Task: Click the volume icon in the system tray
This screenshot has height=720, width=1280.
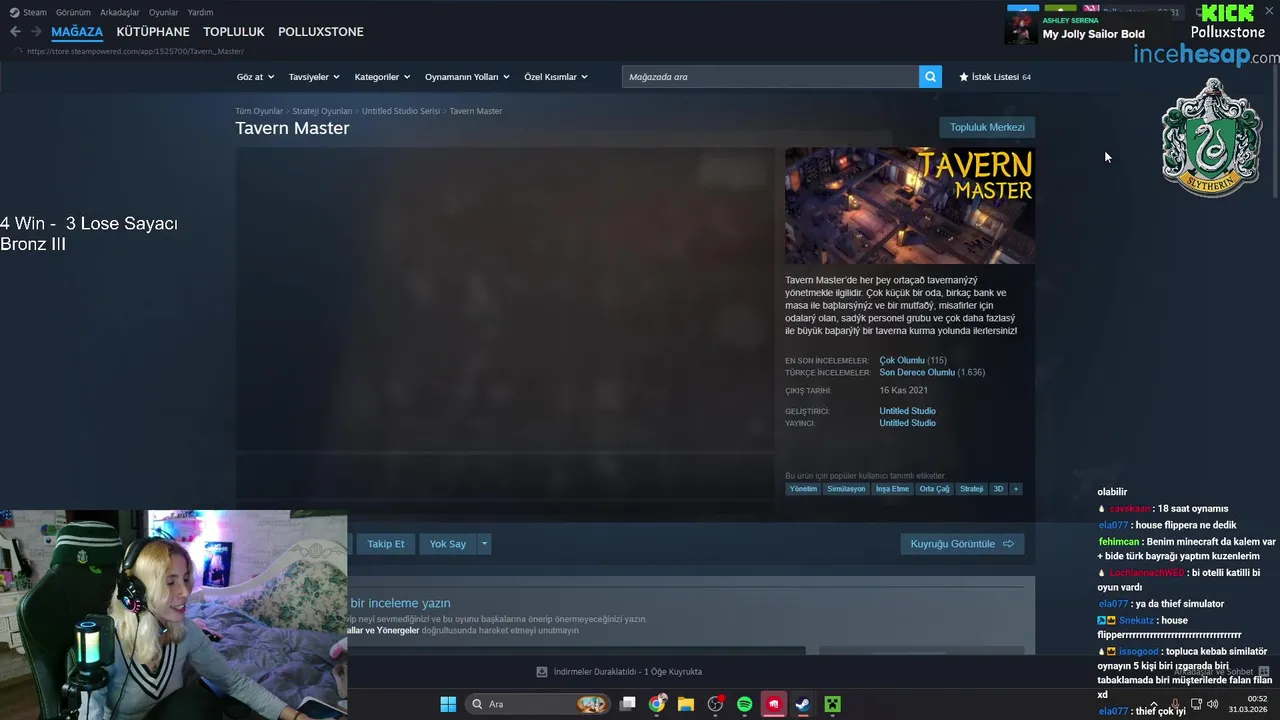Action: (1215, 704)
